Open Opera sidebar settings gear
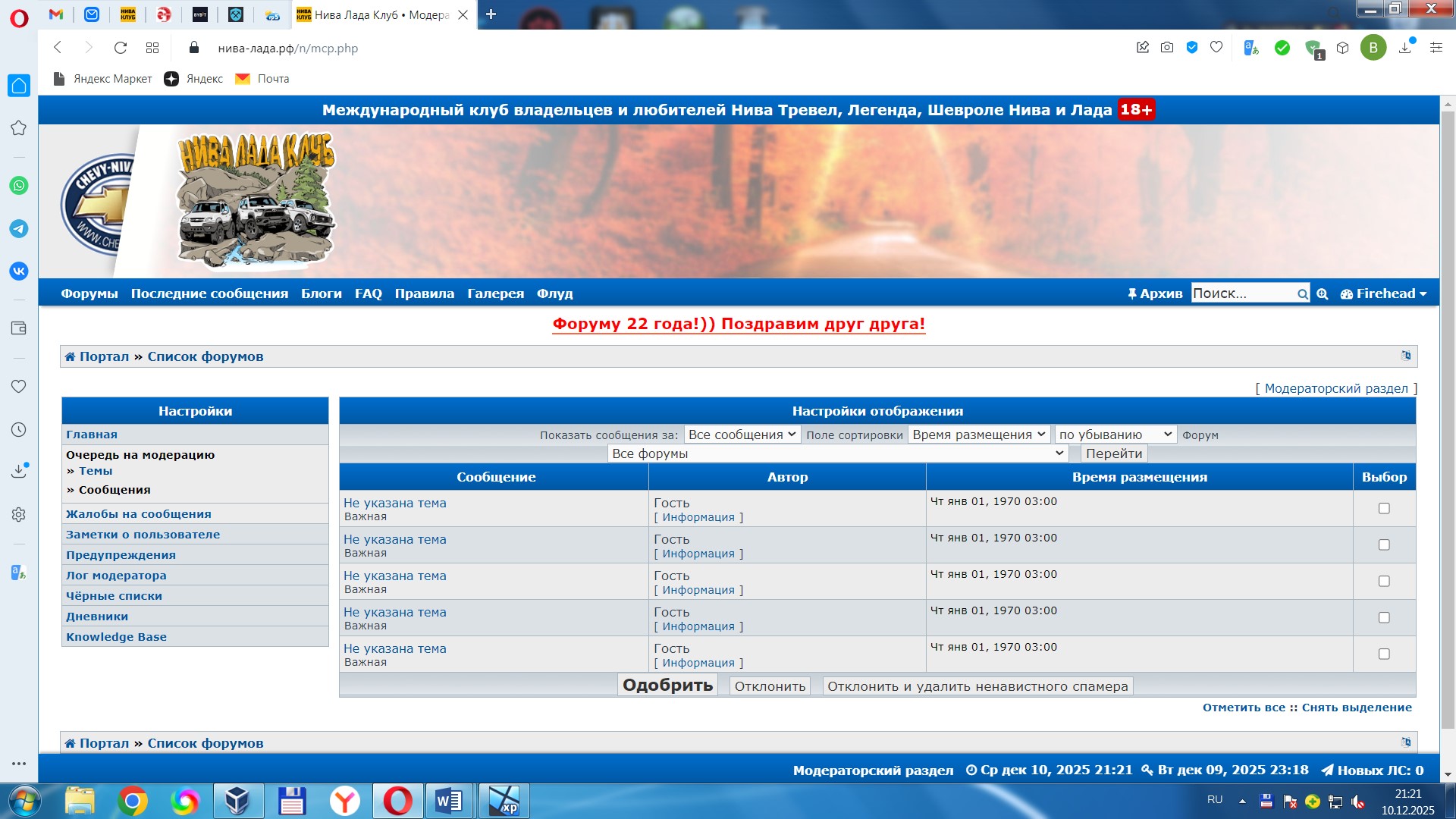Viewport: 1456px width, 819px height. (x=19, y=515)
